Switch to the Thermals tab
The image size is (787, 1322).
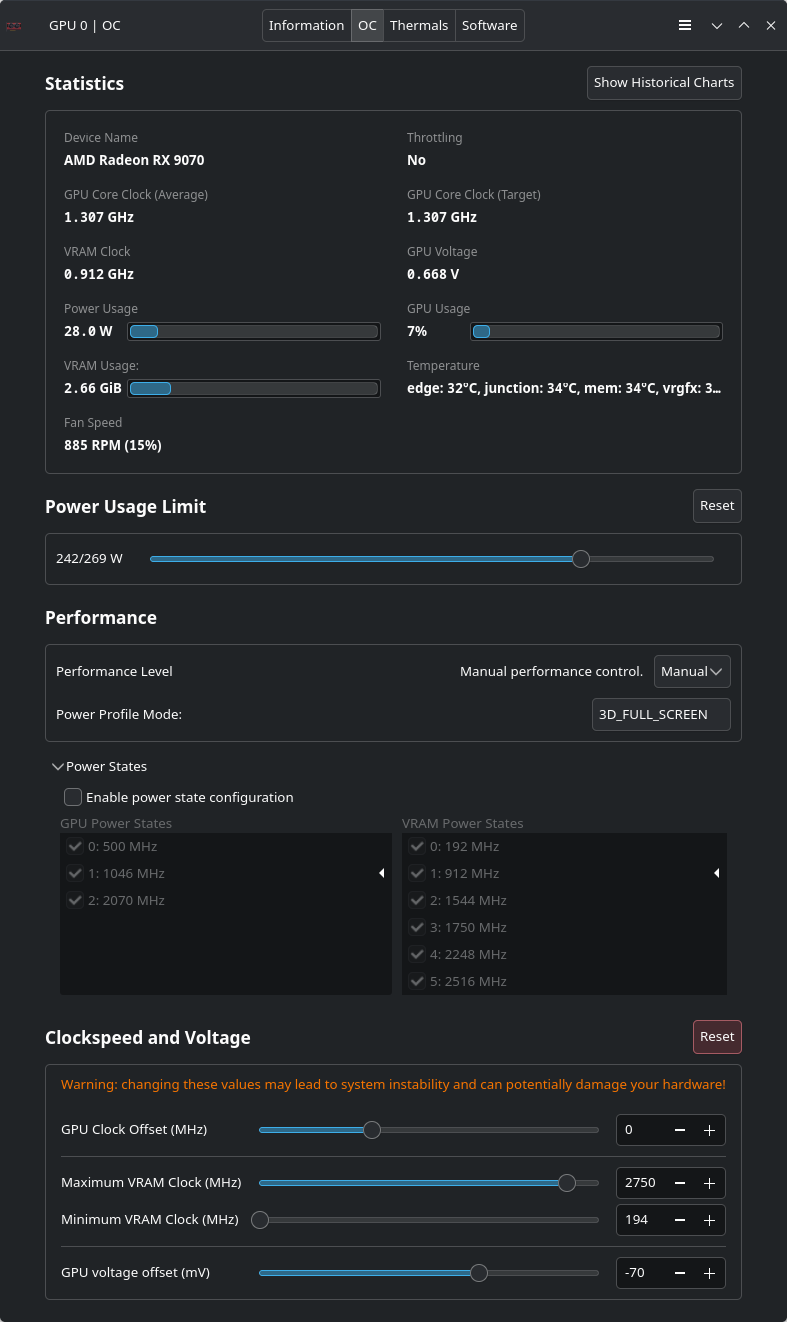[x=419, y=25]
